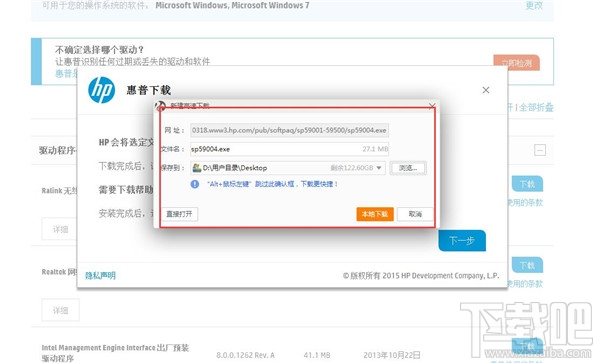This screenshot has height=363, width=600.
Task: Click the 2013年10月22日 date text
Action: click(x=392, y=355)
